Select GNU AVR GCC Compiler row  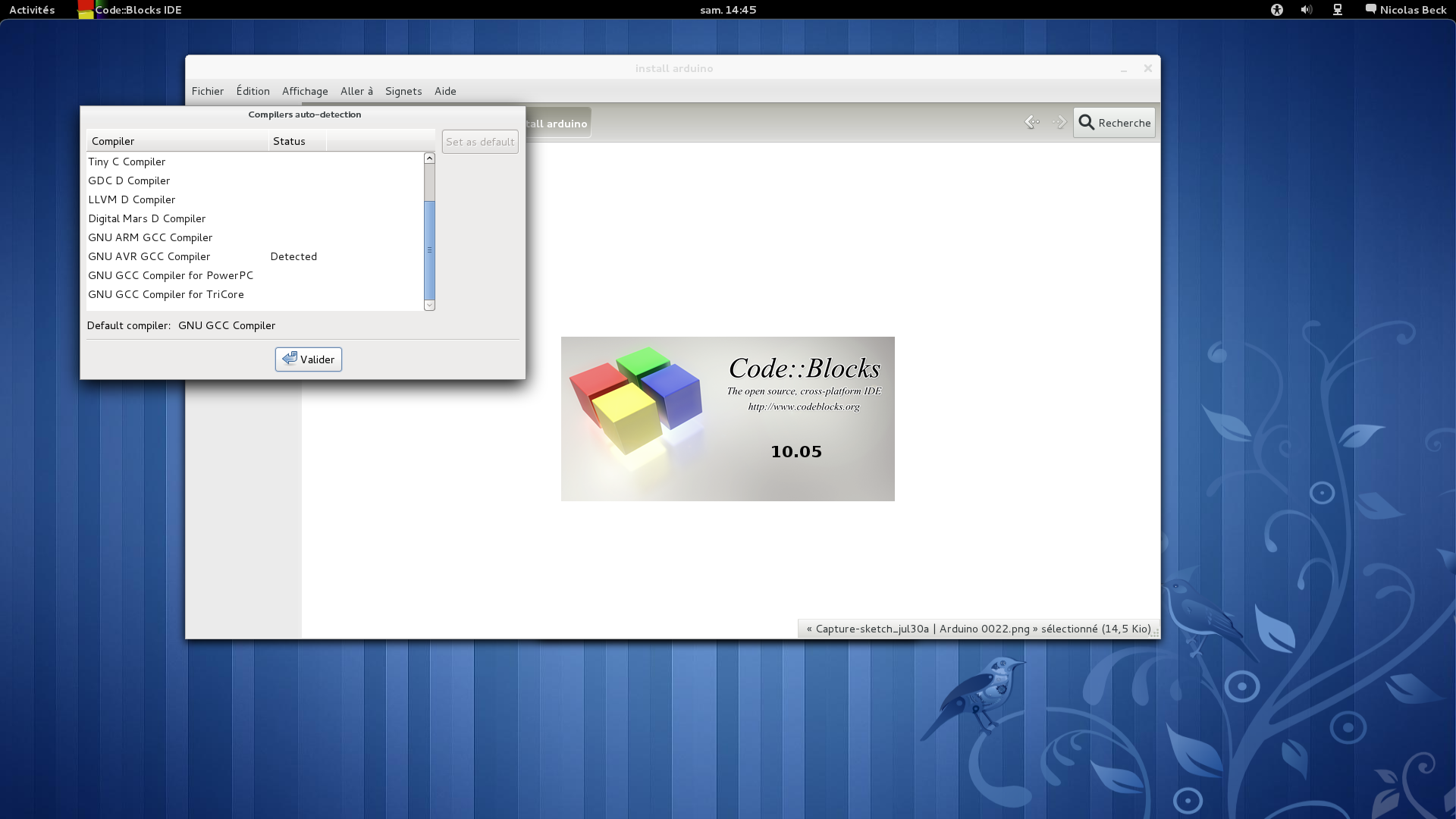255,256
